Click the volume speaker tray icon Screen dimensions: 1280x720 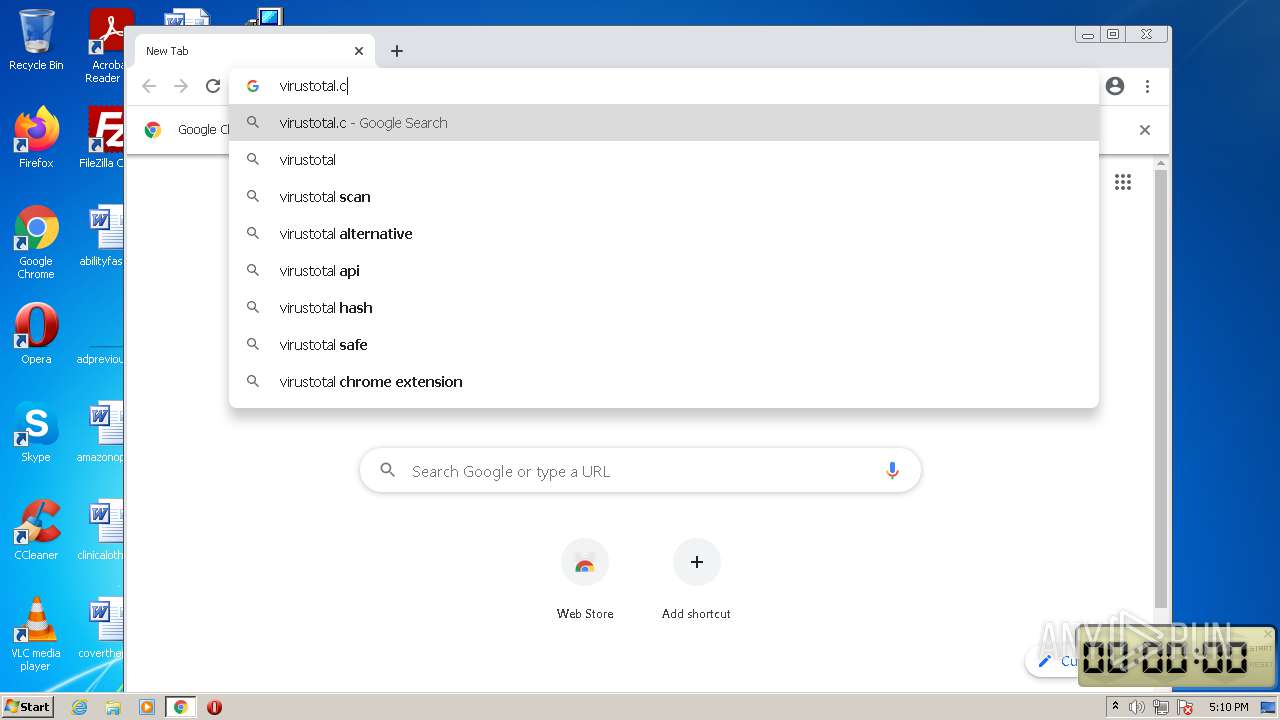[1137, 707]
